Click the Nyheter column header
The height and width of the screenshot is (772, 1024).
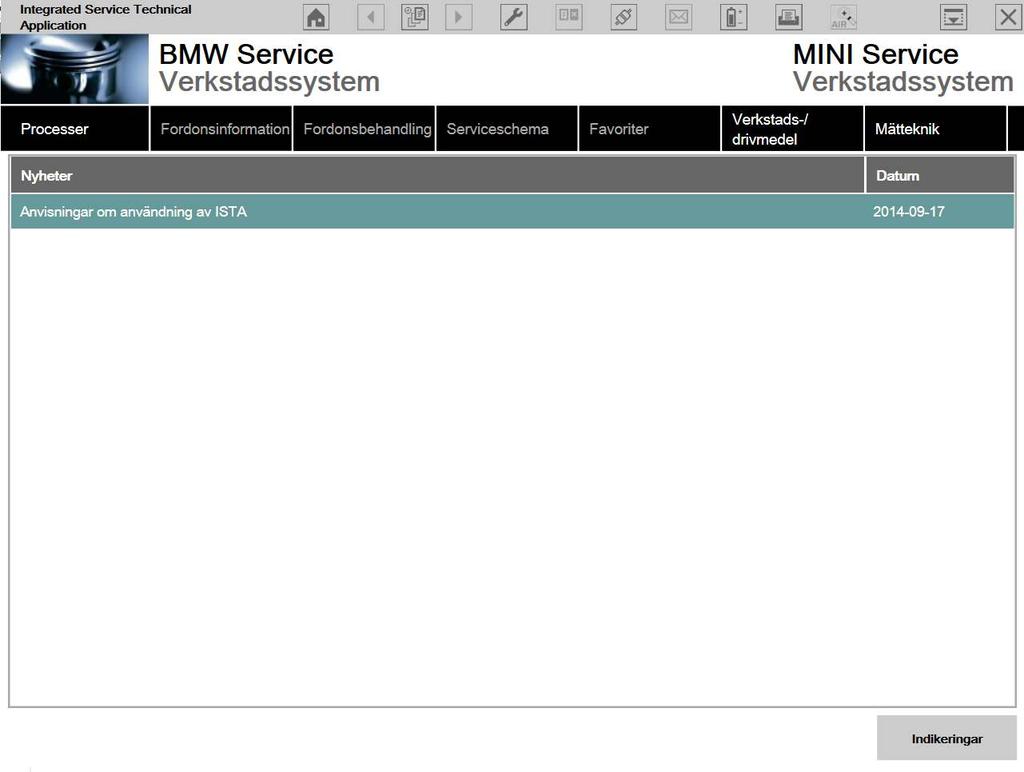[437, 175]
